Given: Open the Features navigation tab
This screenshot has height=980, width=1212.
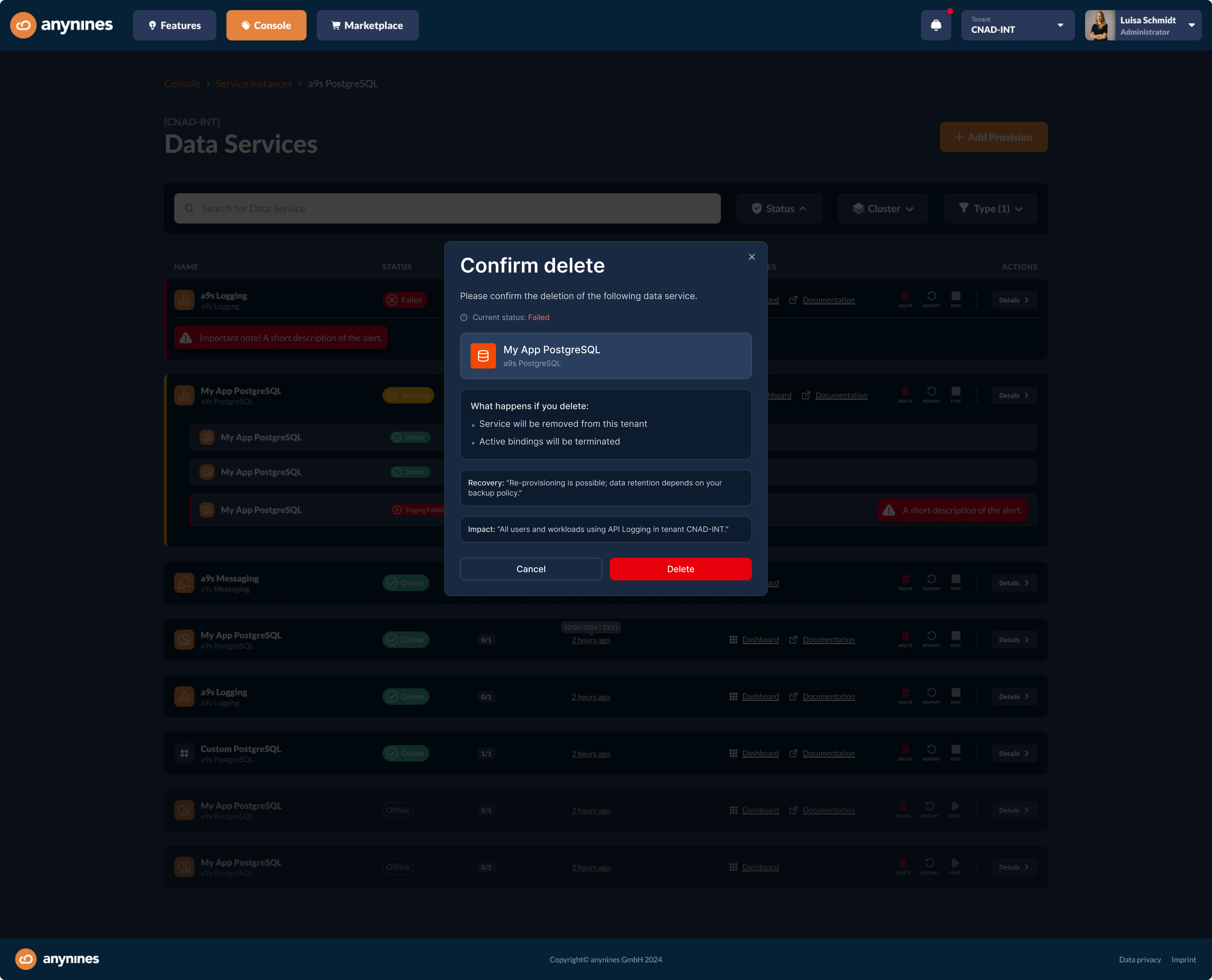Looking at the screenshot, I should pyautogui.click(x=174, y=25).
